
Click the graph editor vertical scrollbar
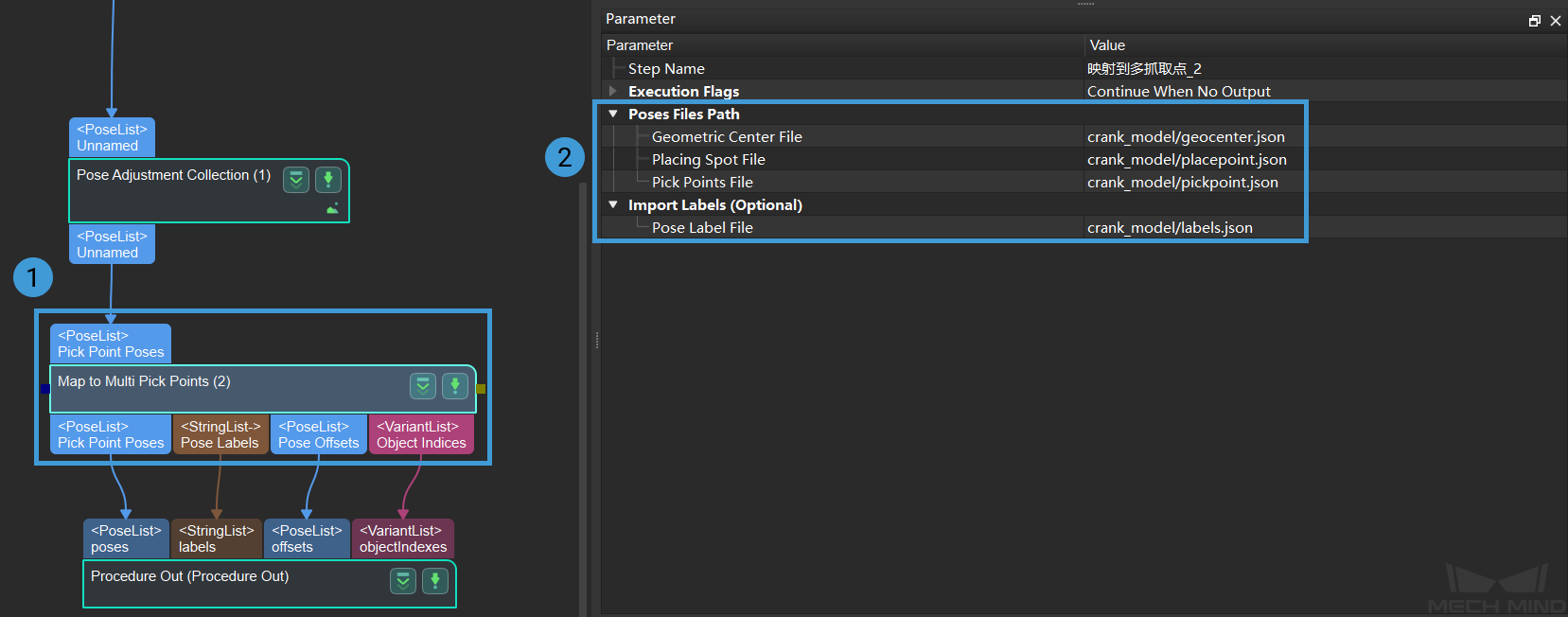click(x=583, y=379)
